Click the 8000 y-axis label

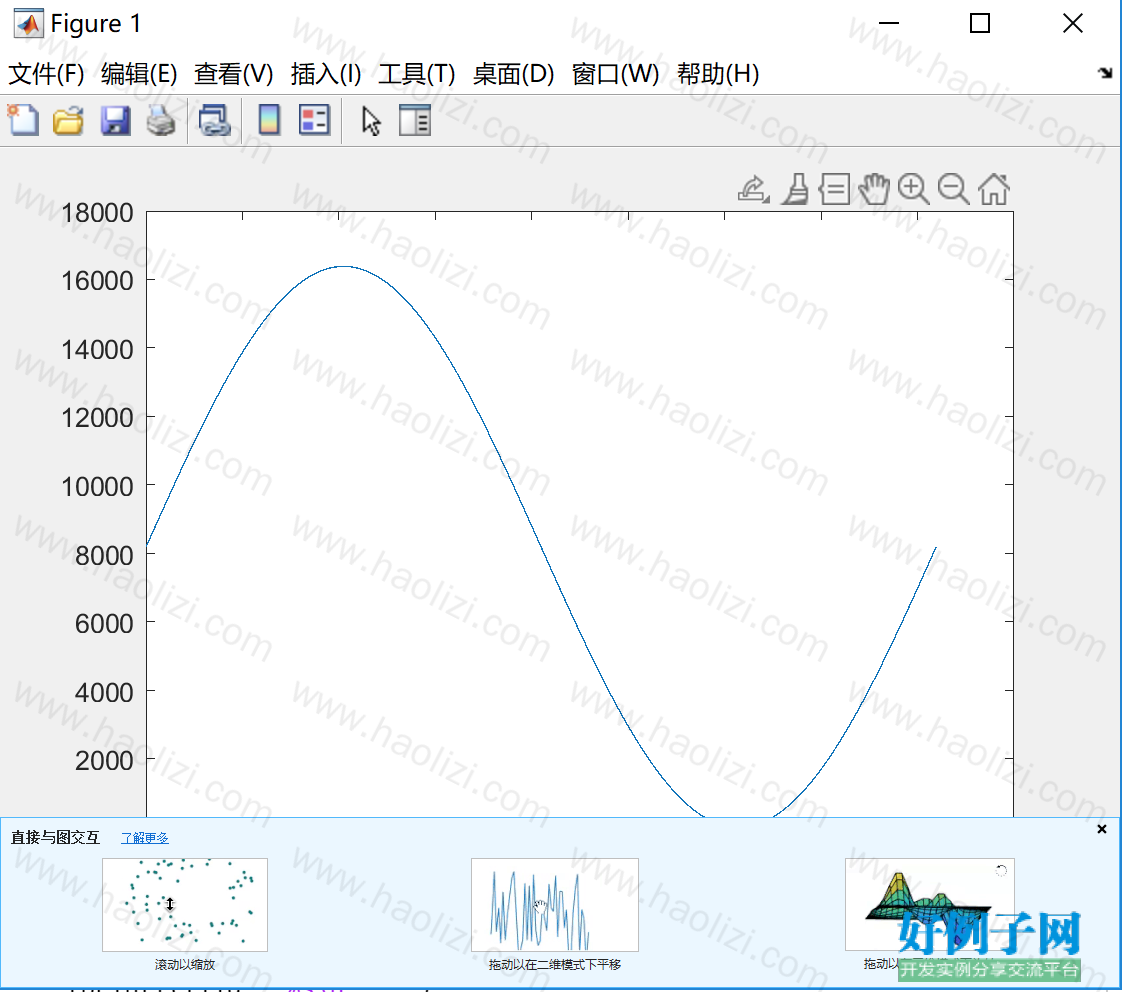pyautogui.click(x=104, y=555)
